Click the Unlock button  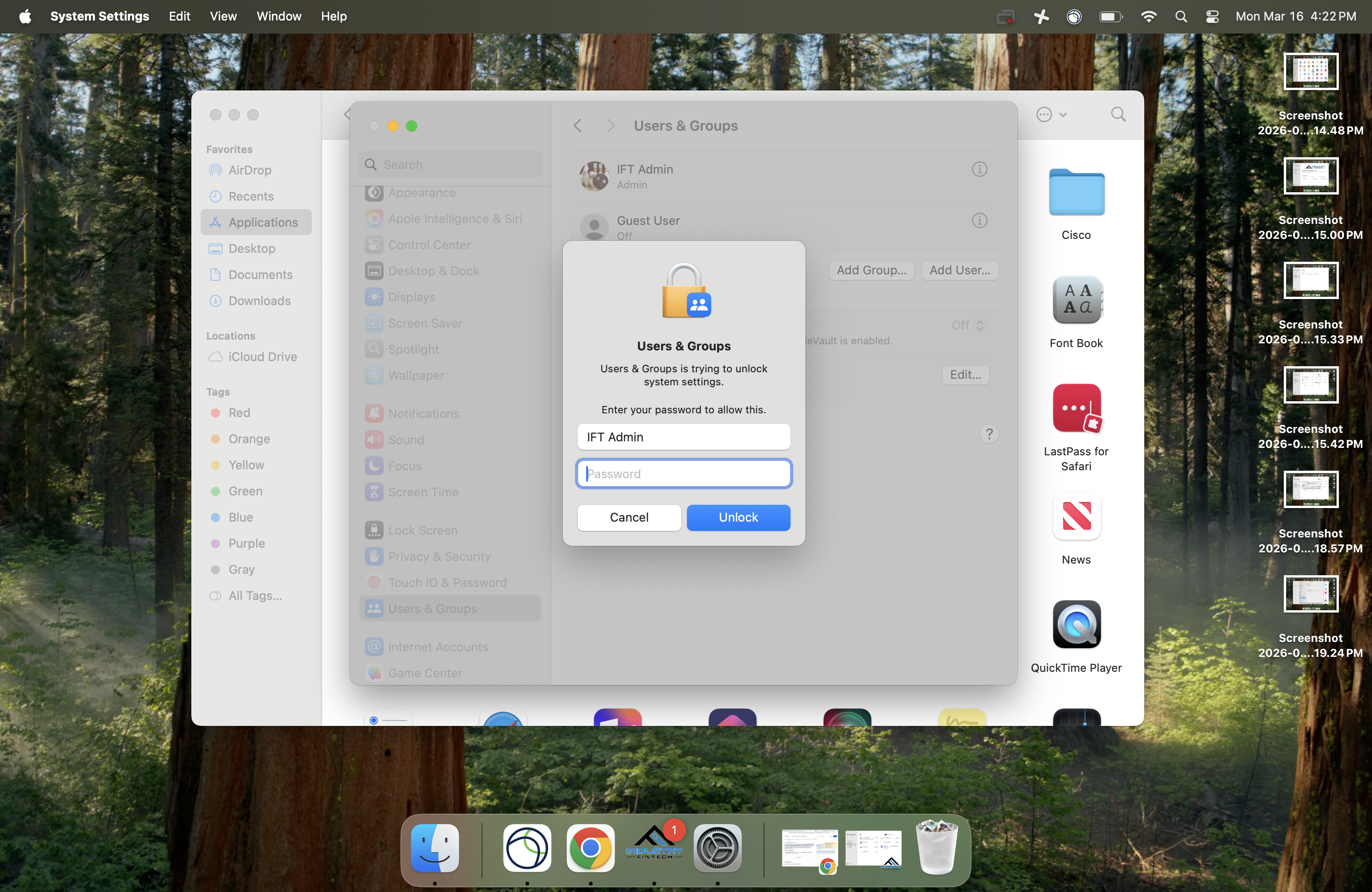[738, 517]
